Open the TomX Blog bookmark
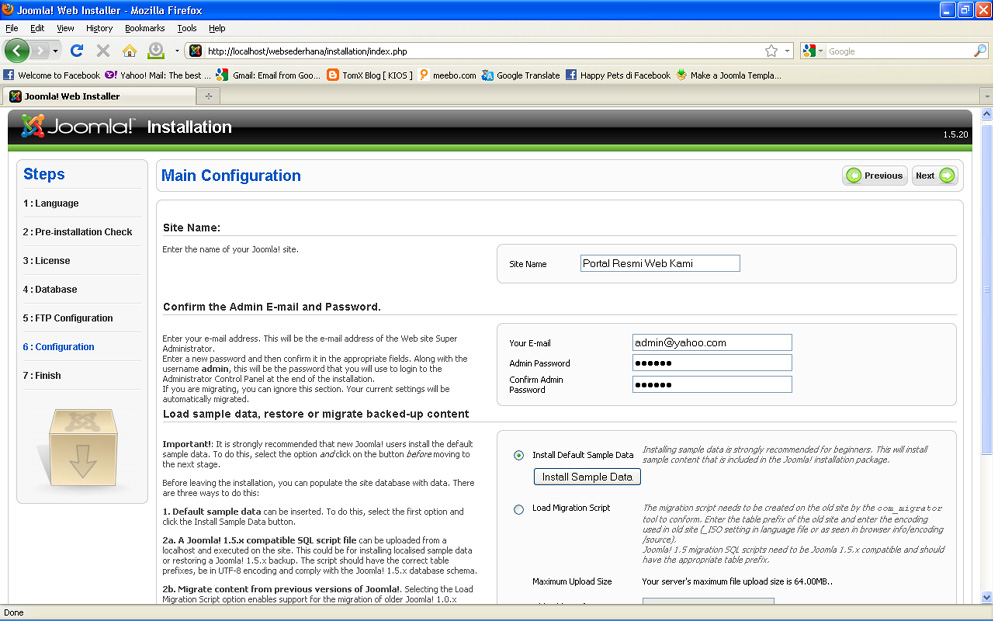 (370, 75)
